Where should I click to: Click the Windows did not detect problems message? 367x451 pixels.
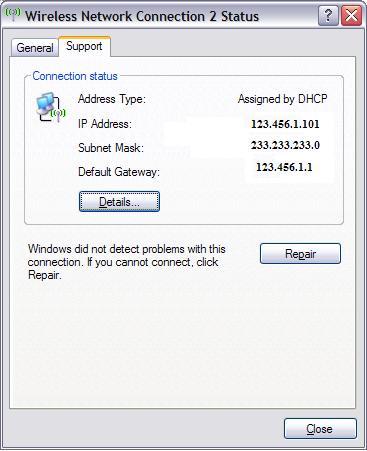(x=127, y=262)
